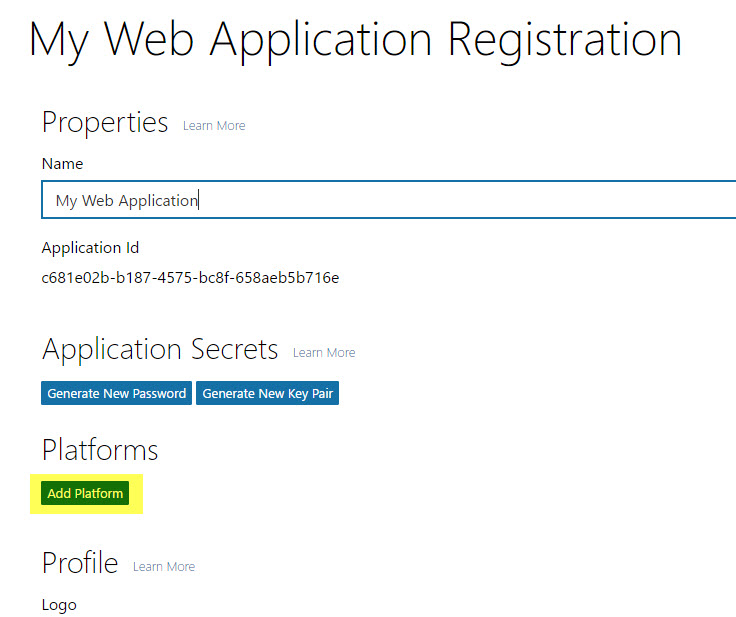736x617 pixels.
Task: Click the Properties section heading
Action: (105, 123)
